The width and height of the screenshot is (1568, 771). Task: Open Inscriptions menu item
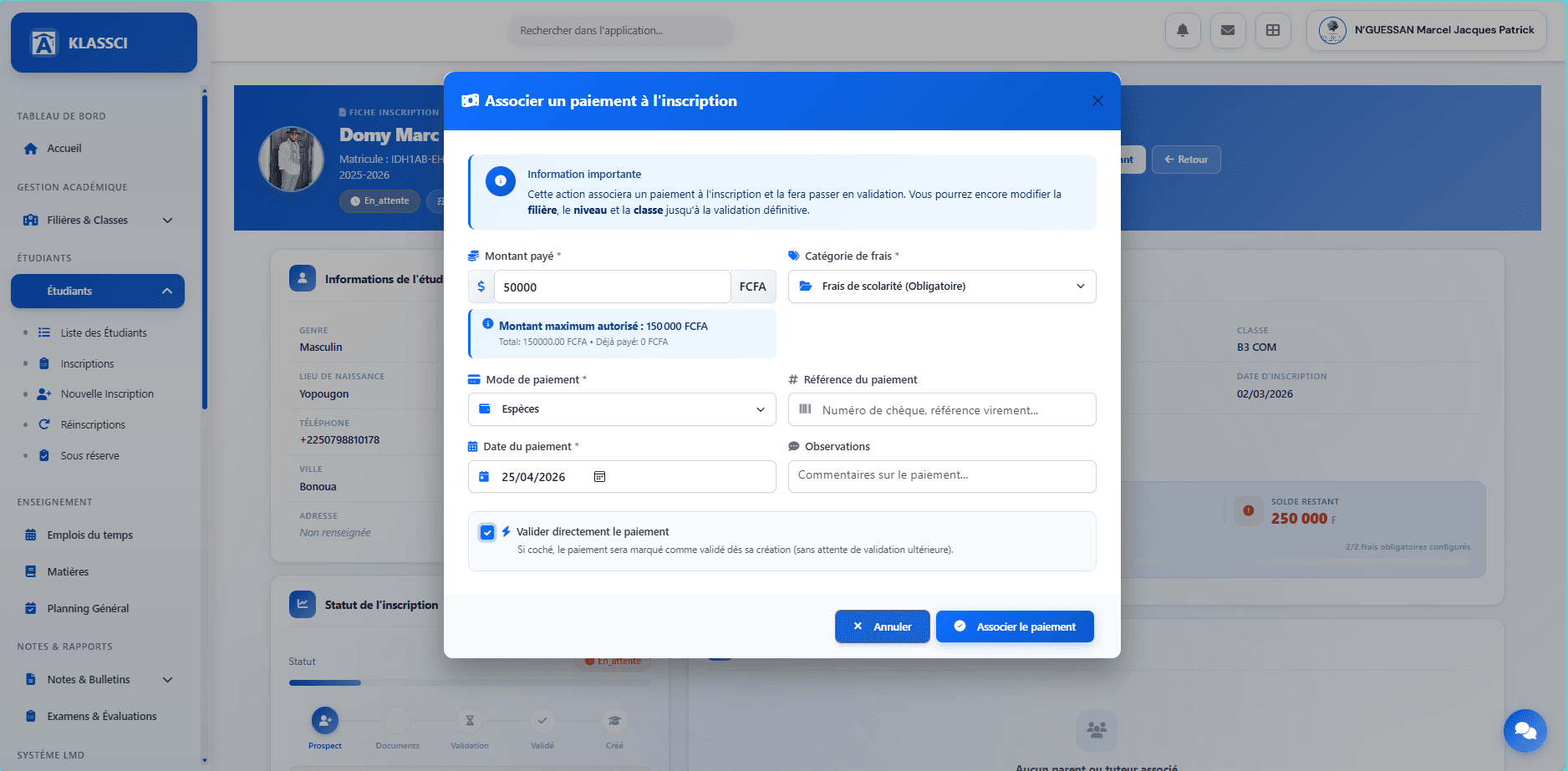[87, 363]
